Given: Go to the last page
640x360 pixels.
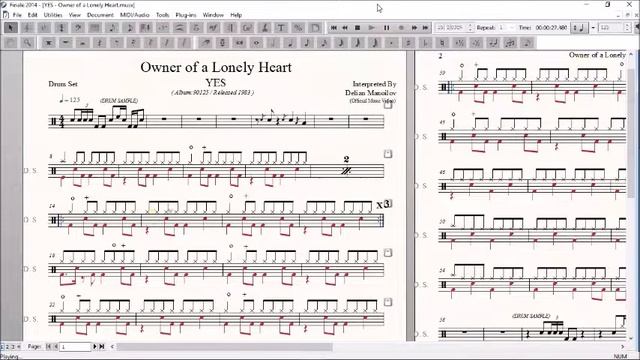Looking at the screenshot, I should [x=102, y=347].
